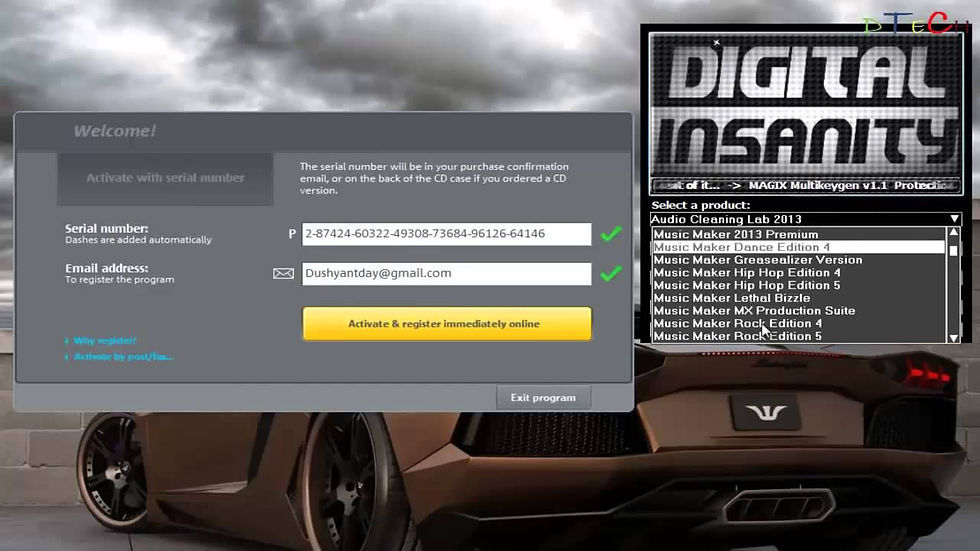Select Music Maker Dance Edition 4
This screenshot has width=980, height=551.
[798, 247]
